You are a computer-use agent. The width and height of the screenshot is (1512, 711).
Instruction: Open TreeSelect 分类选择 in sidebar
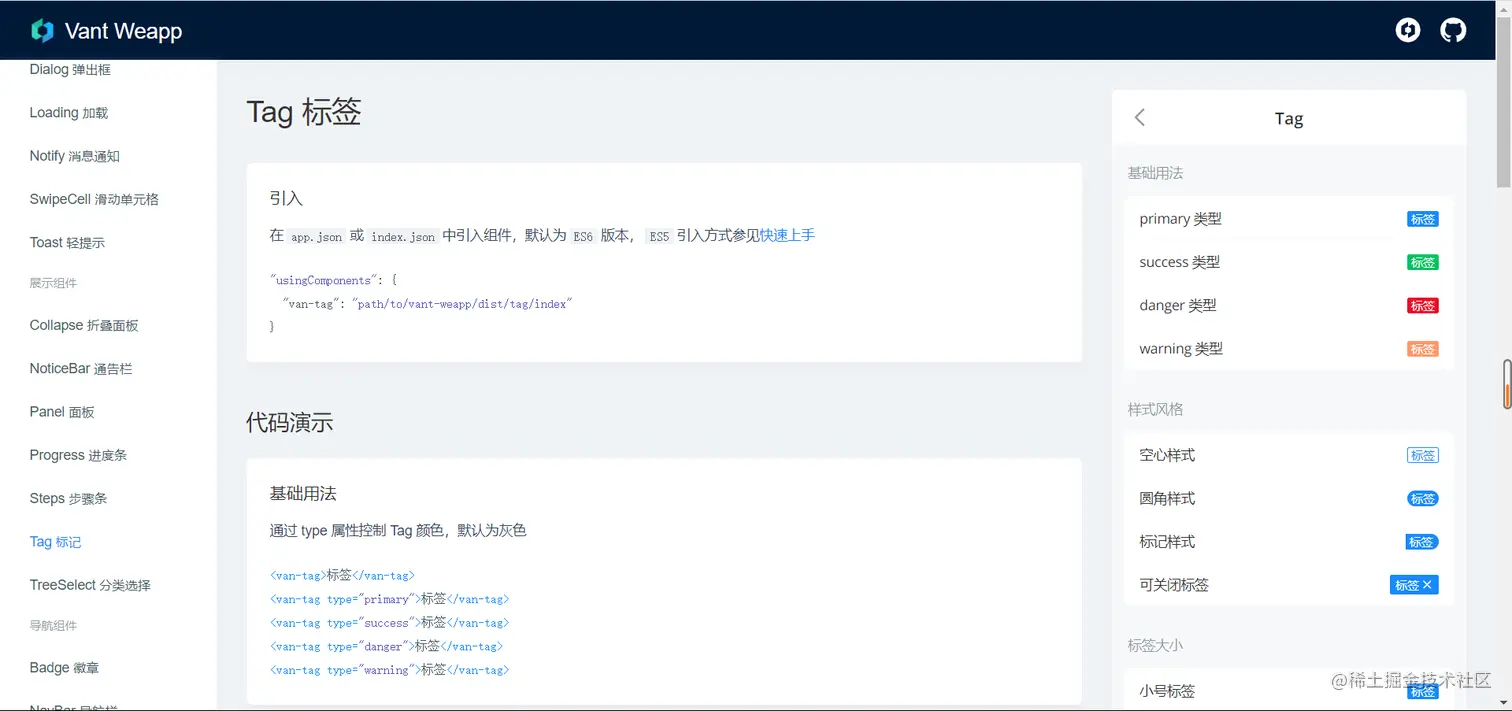tap(90, 585)
